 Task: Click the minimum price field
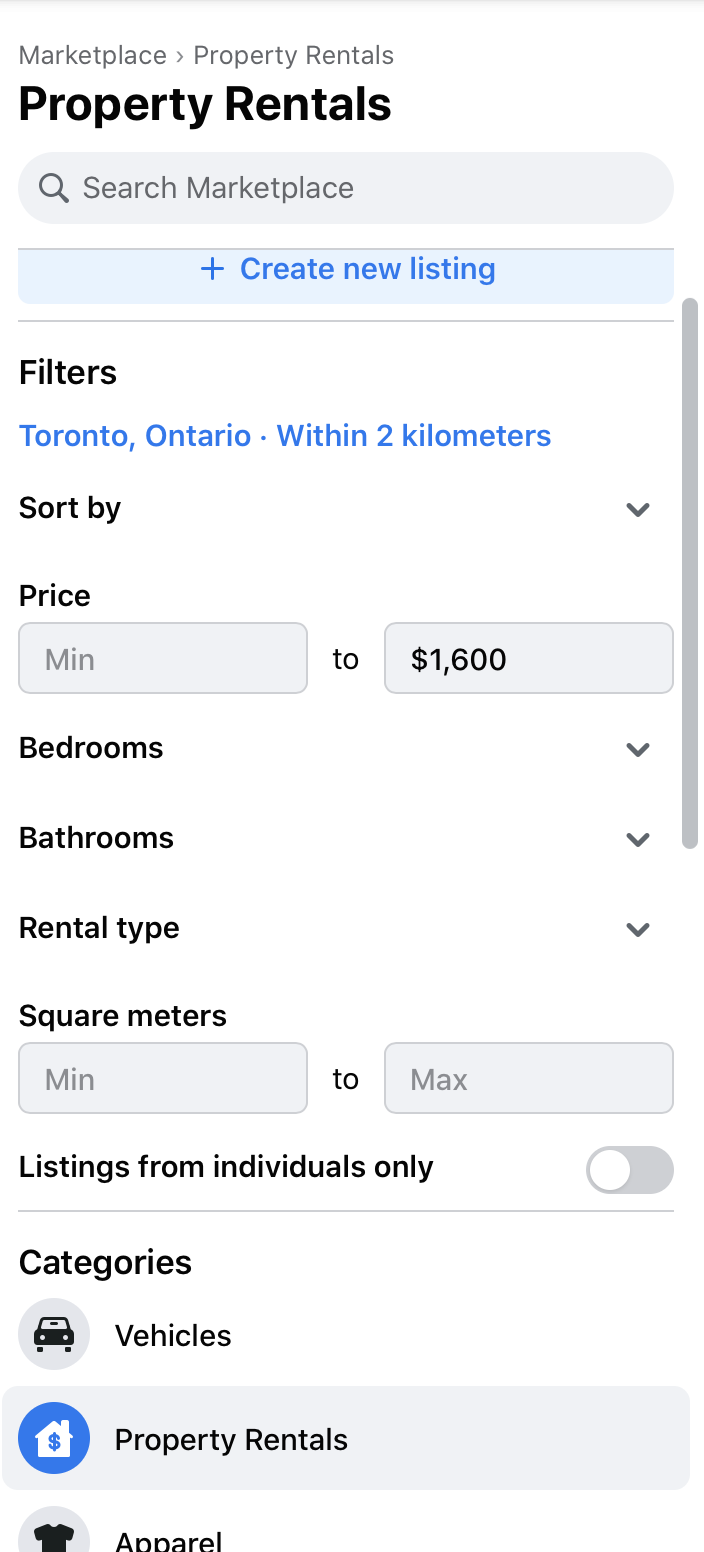(163, 658)
